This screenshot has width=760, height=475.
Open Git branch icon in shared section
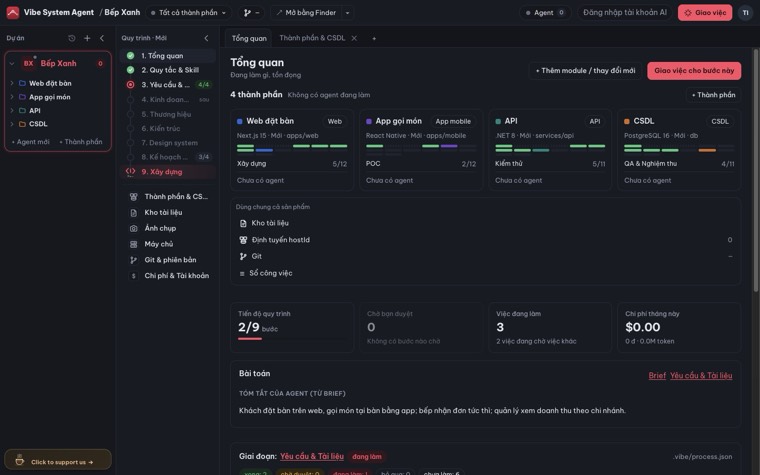243,256
